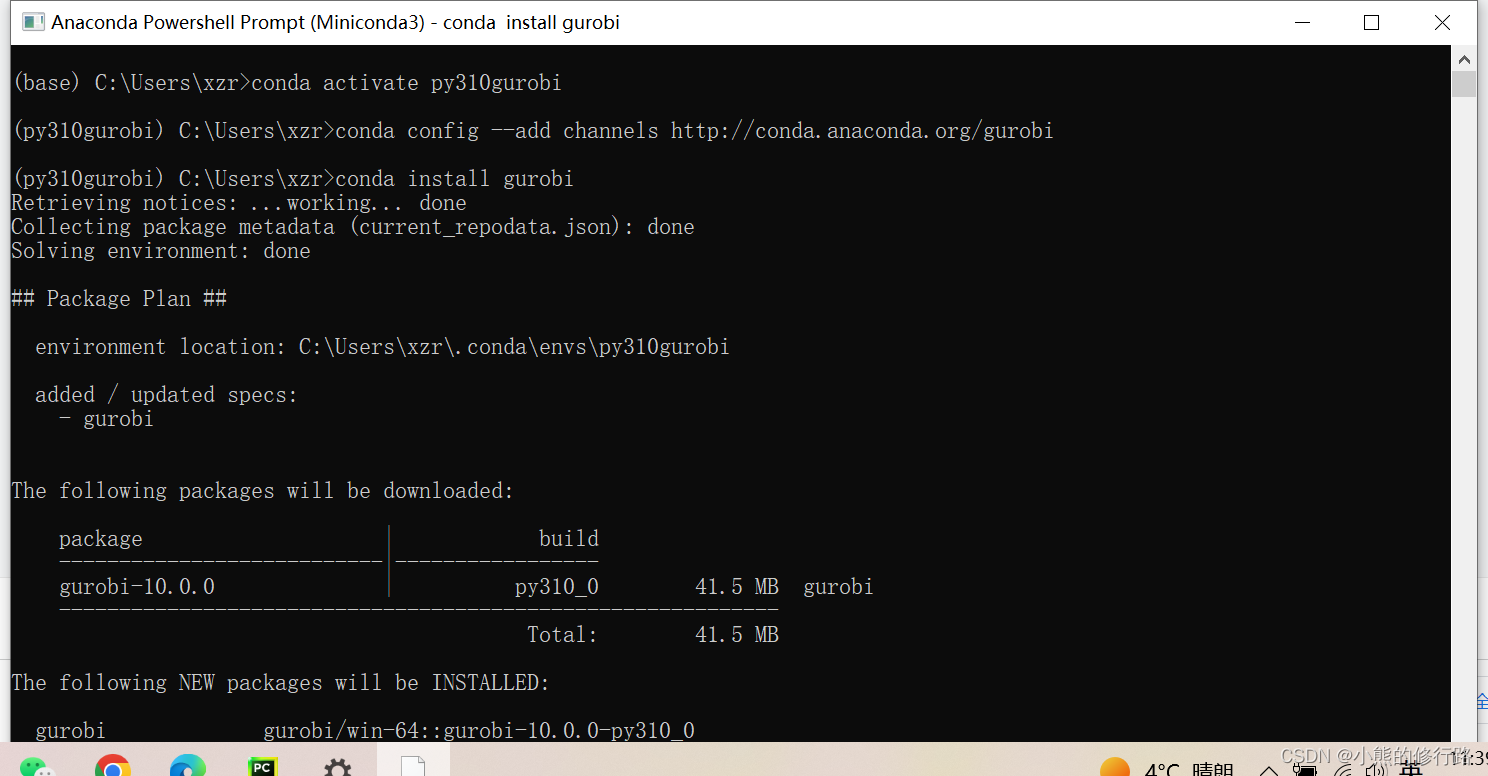
Task: Mute audio via the speaker tray icon
Action: click(1375, 770)
